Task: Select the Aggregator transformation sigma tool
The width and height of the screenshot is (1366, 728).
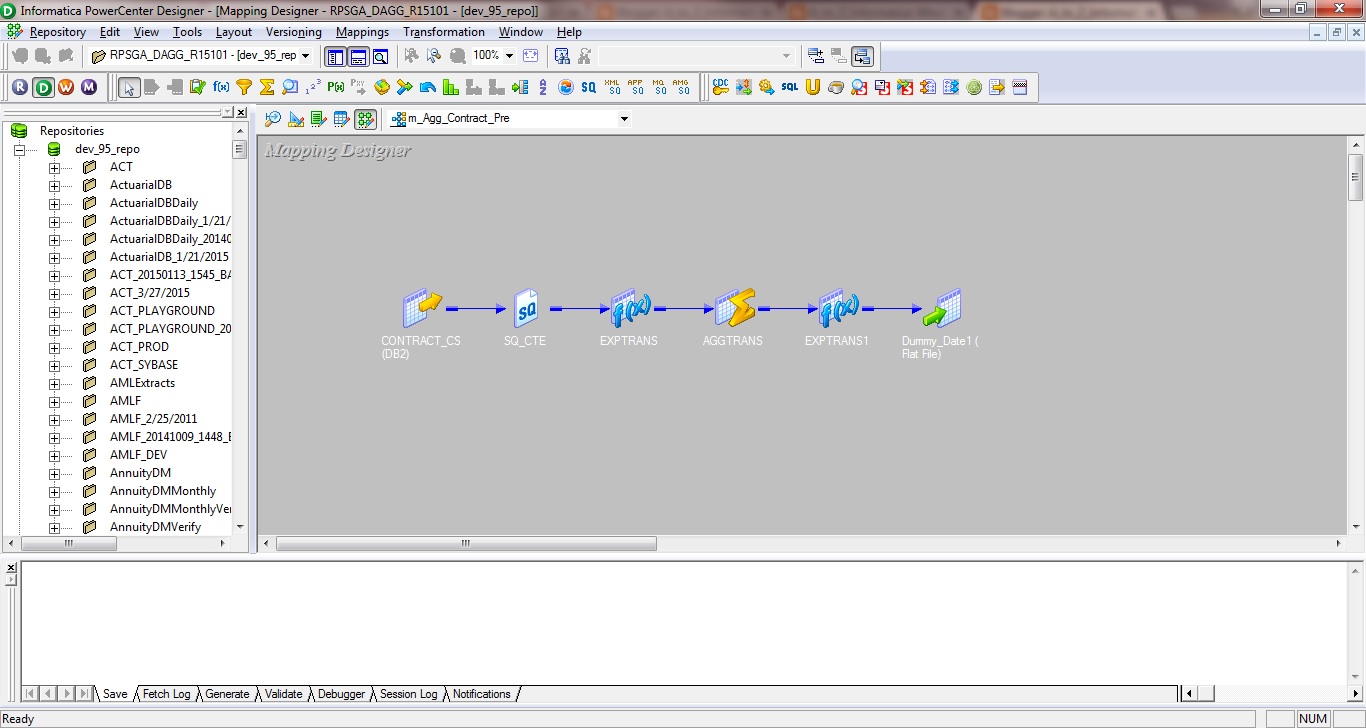Action: [269, 87]
